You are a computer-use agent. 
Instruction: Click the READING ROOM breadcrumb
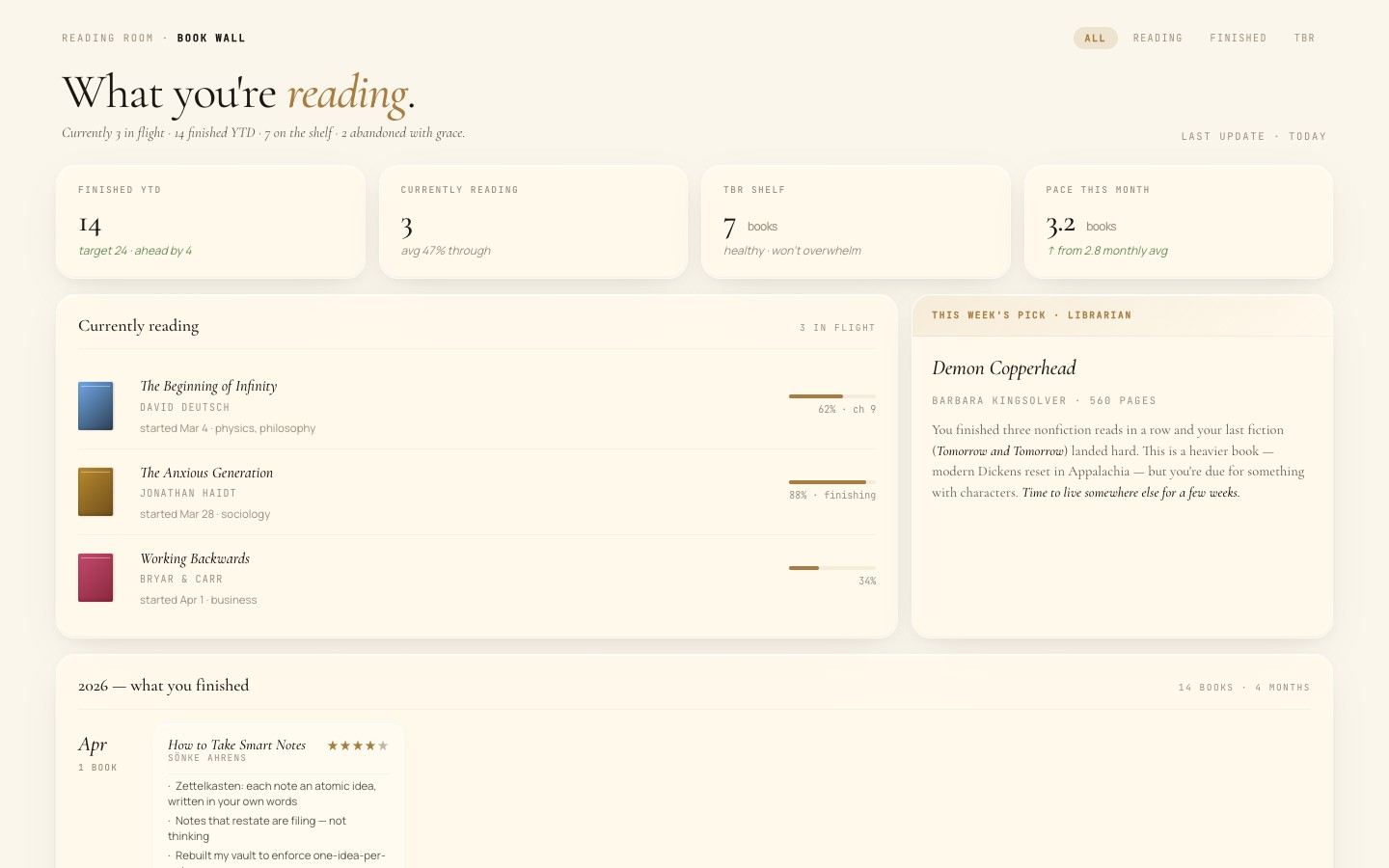click(108, 39)
